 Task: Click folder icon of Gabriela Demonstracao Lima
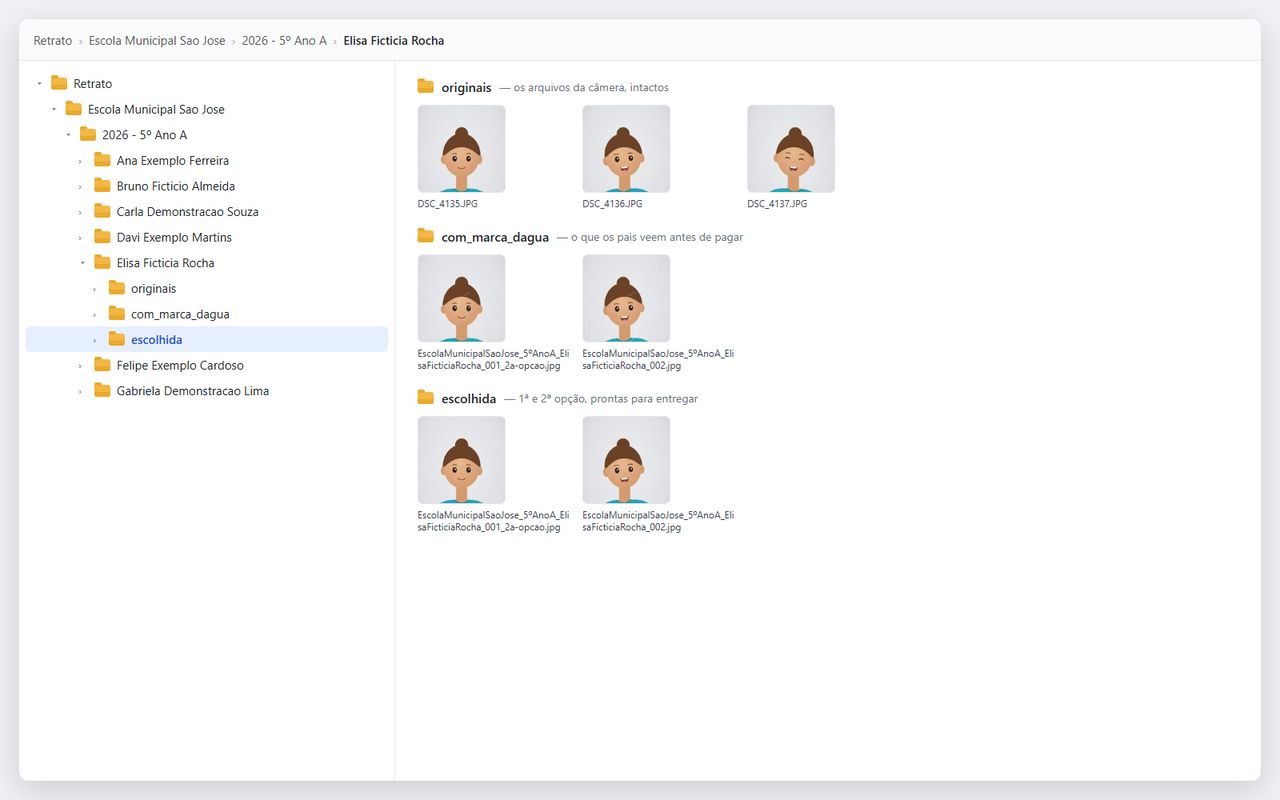tap(102, 391)
